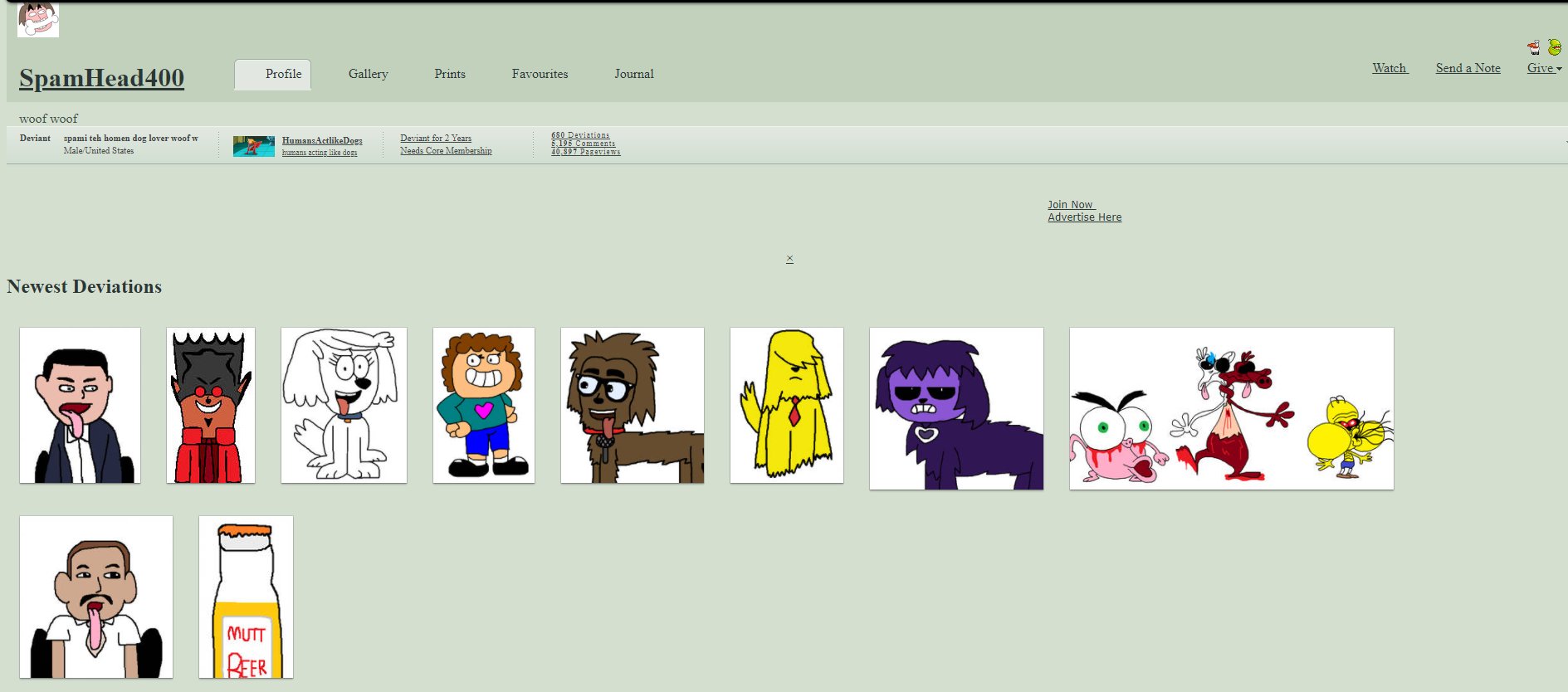Click the Newest Deviations heading
This screenshot has width=1568, height=692.
pyautogui.click(x=85, y=287)
